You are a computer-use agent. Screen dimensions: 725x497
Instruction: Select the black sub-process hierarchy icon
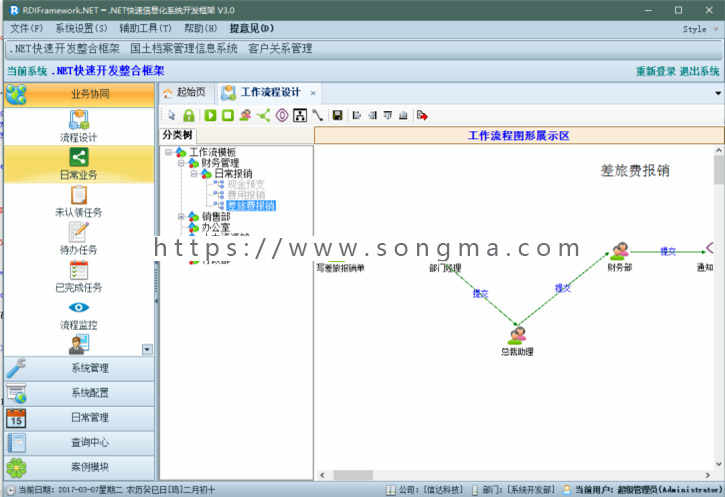coord(300,115)
